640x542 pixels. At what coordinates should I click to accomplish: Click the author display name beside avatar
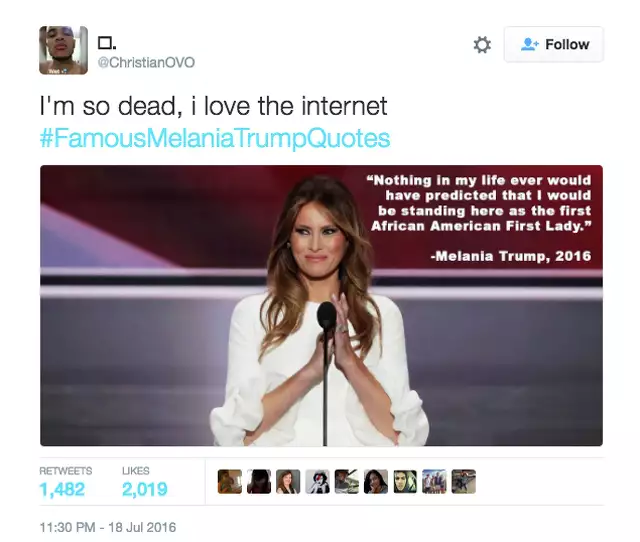tap(107, 42)
